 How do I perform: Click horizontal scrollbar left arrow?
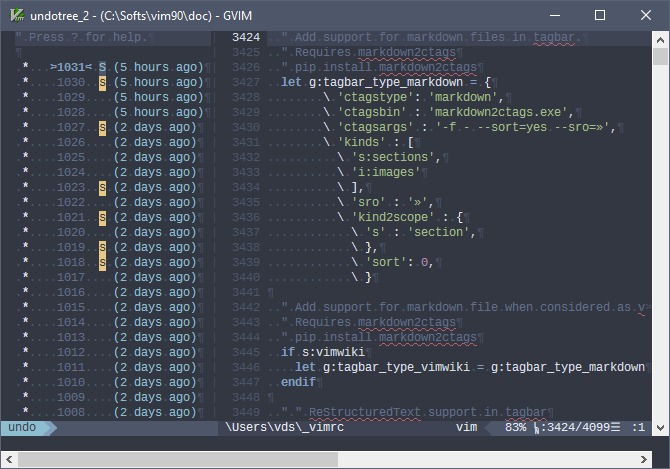[9, 460]
